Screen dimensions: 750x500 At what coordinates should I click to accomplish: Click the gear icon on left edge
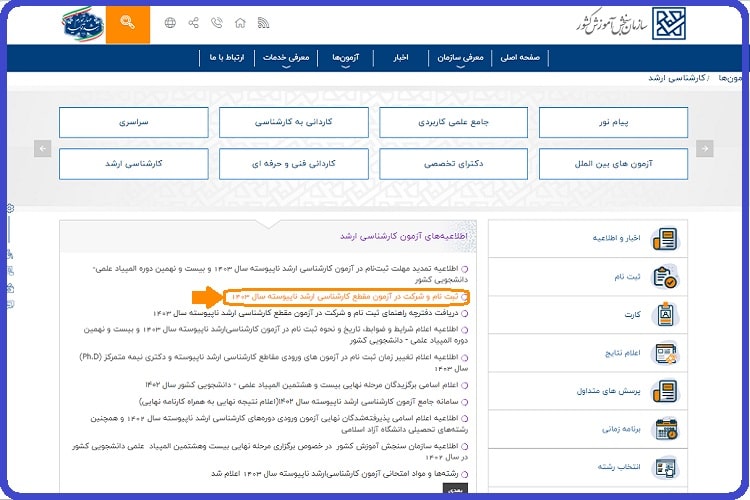tap(10, 208)
